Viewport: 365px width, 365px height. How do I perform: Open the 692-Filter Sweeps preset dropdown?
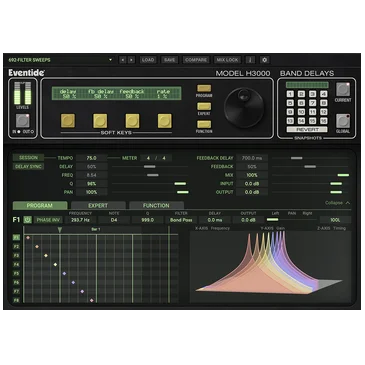[x=60, y=60]
